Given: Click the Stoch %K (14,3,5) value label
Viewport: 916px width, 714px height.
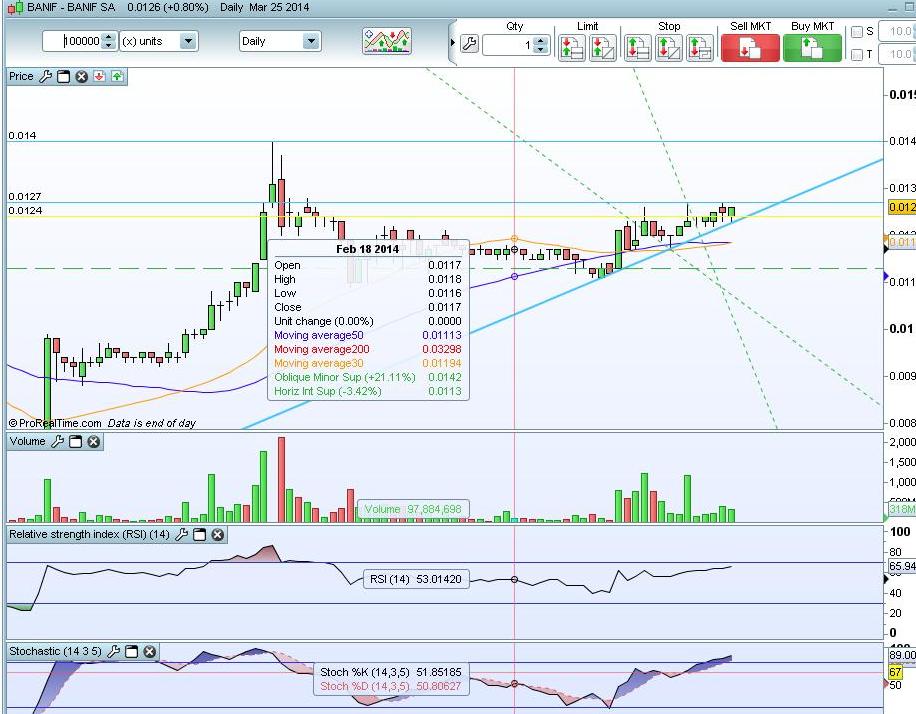Looking at the screenshot, I should click(x=391, y=673).
